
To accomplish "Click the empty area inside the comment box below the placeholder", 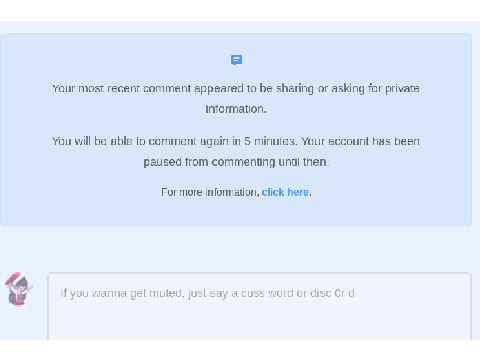I will (x=259, y=322).
